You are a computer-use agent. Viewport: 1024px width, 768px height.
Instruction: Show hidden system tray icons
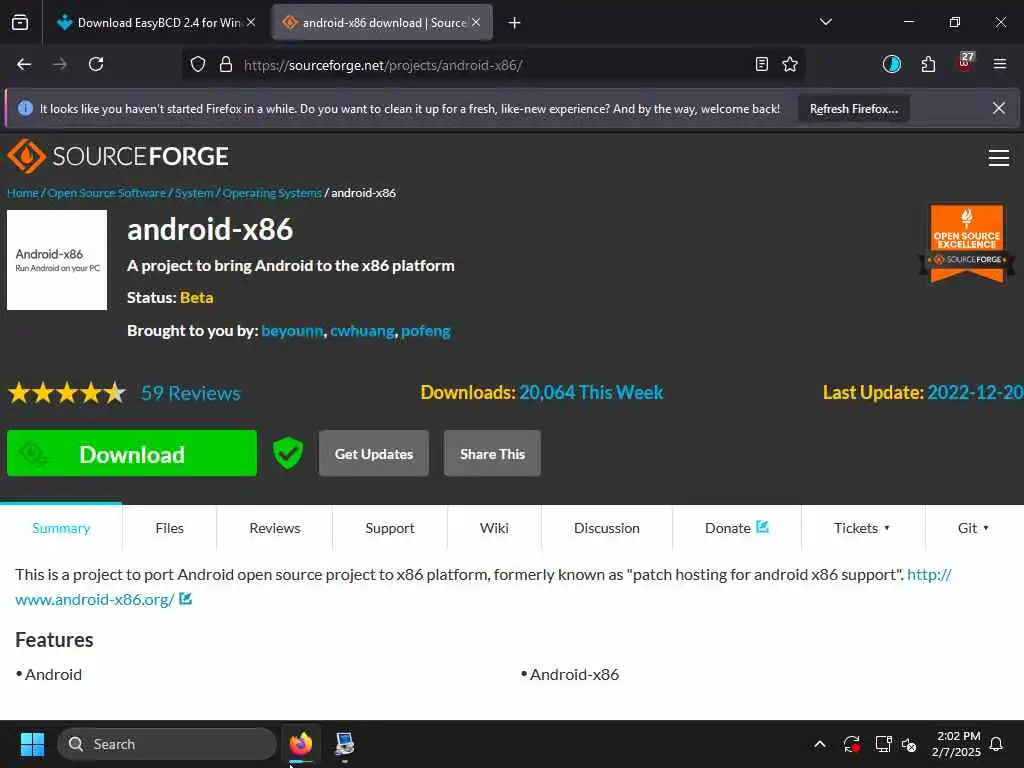(x=820, y=744)
